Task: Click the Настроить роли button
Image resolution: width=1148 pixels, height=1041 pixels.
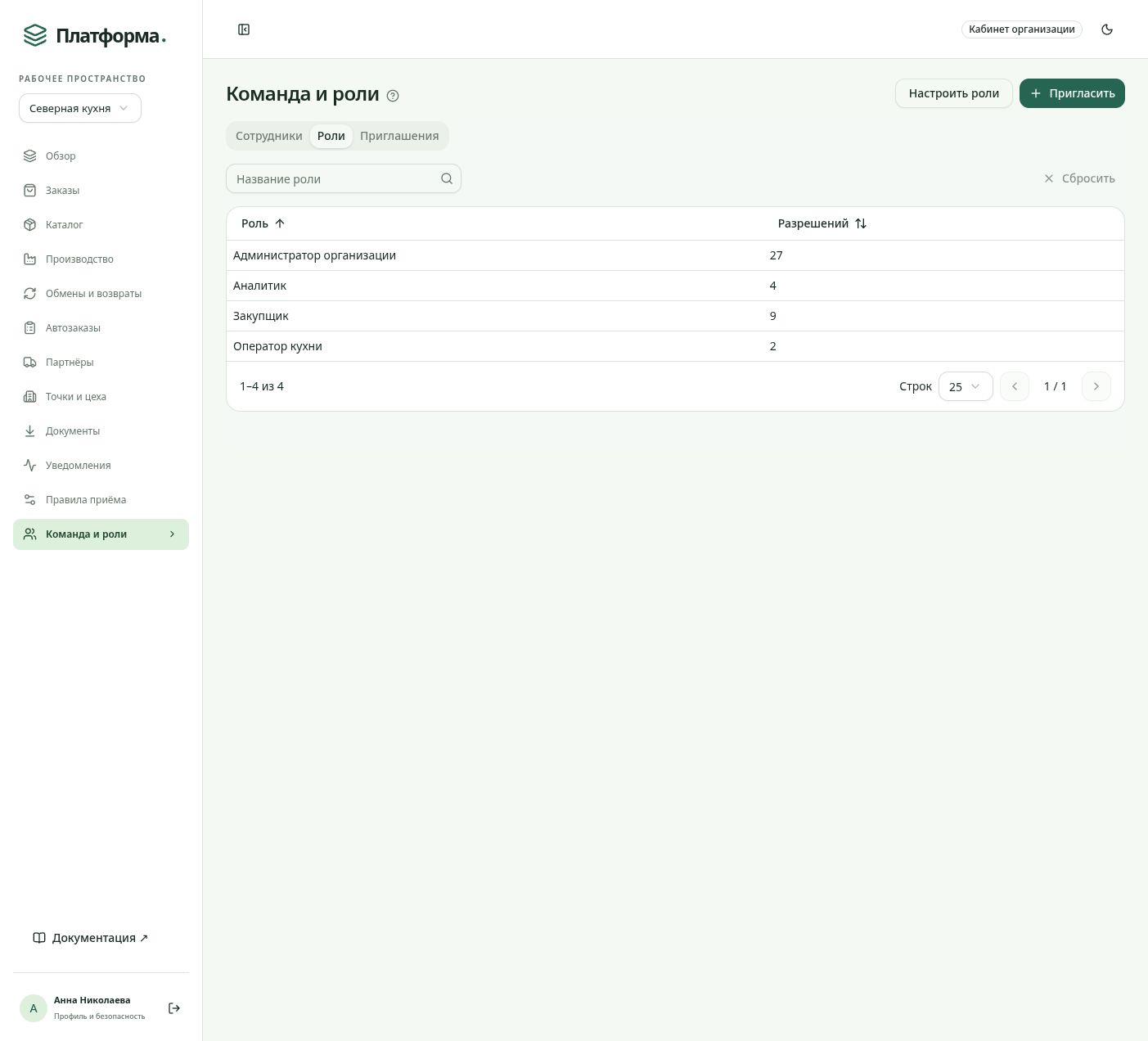Action: (954, 93)
